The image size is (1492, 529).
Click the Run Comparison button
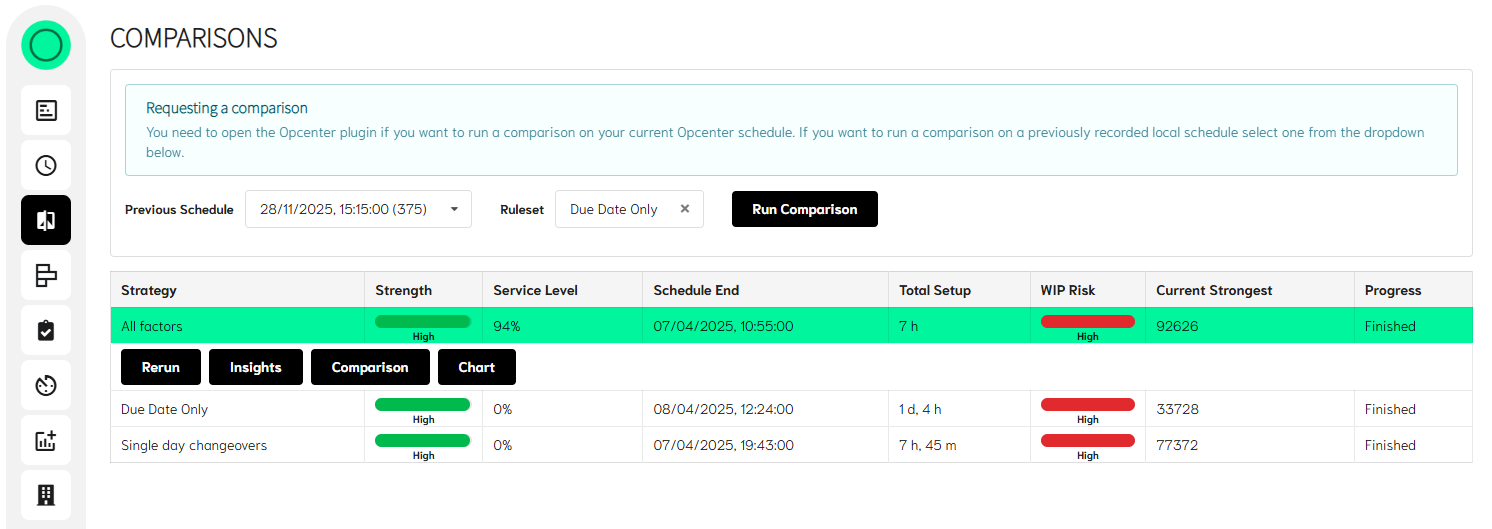(805, 209)
